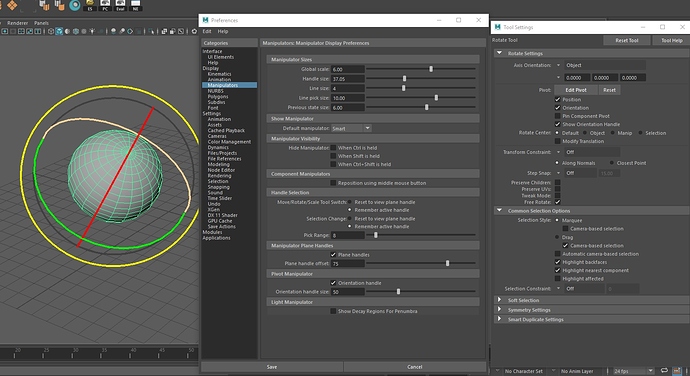Click the ES shelf icon
690x376 pixels.
90,5
